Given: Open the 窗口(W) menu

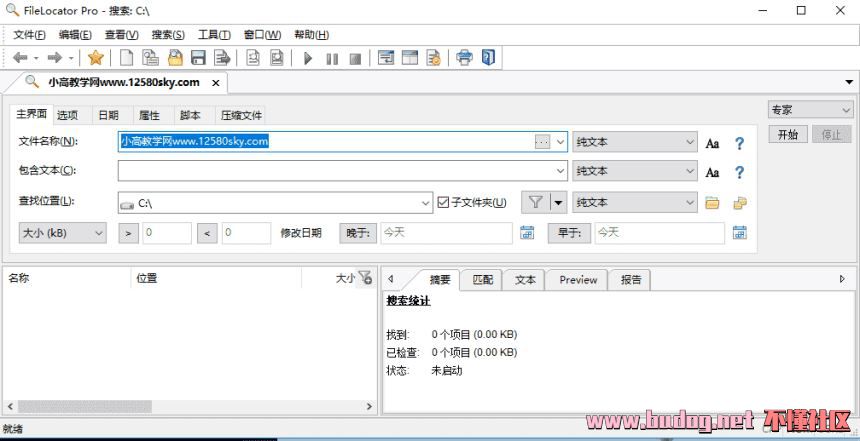Looking at the screenshot, I should (x=262, y=35).
